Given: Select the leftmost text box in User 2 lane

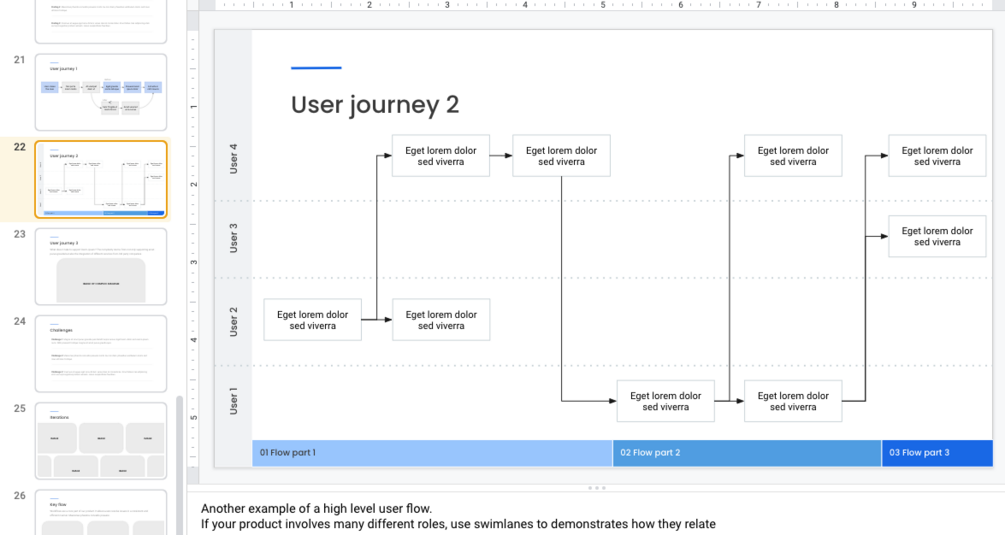Looking at the screenshot, I should tap(313, 320).
